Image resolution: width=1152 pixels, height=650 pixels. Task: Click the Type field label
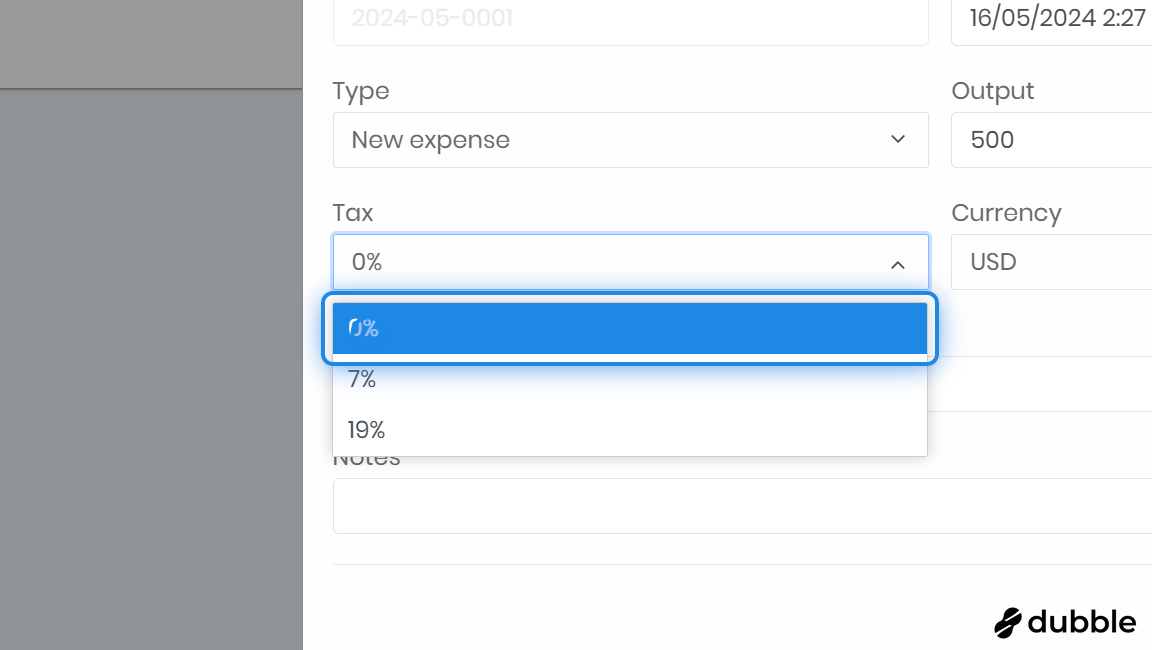click(x=361, y=91)
